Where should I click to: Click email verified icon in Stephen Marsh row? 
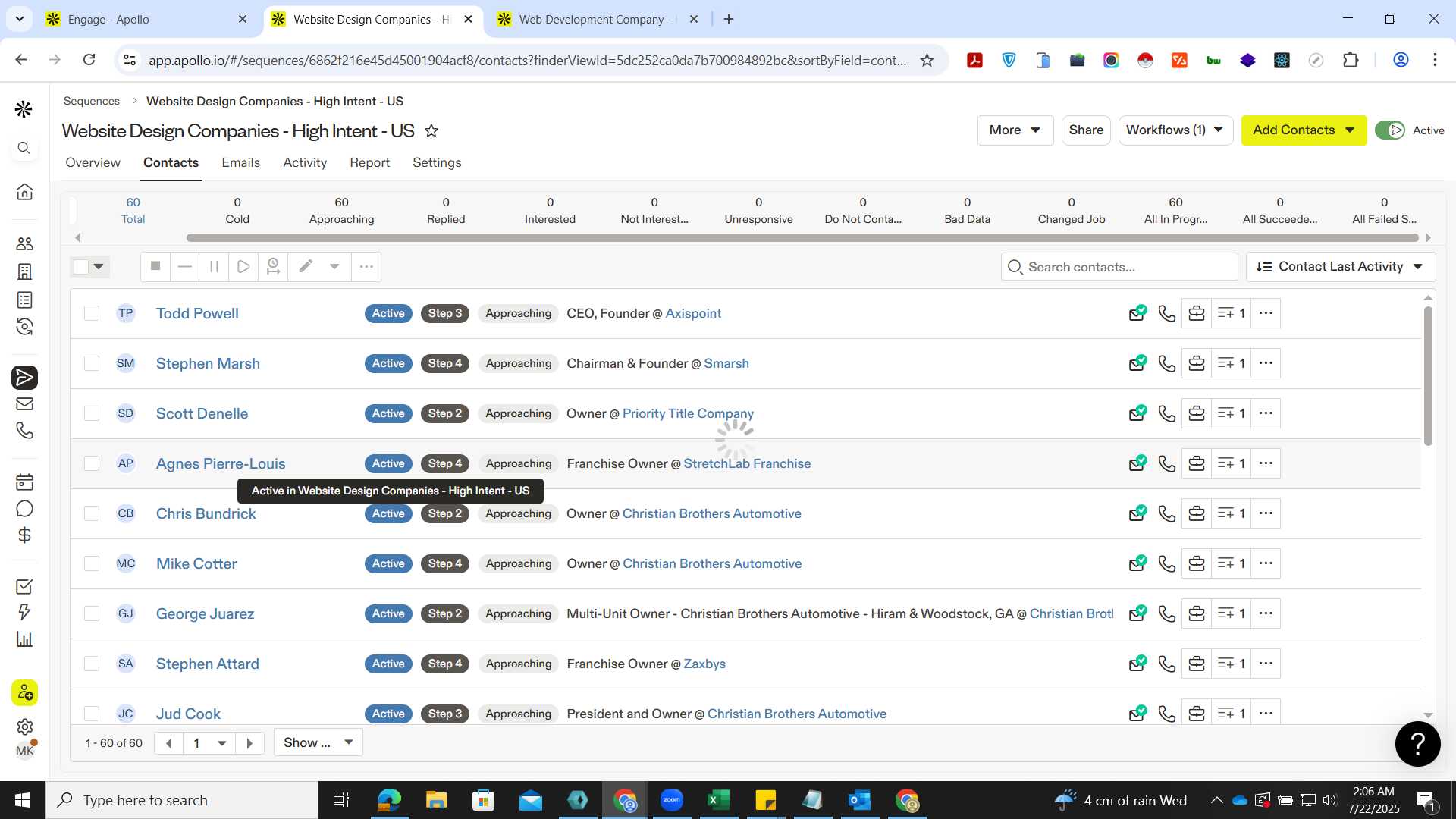click(x=1137, y=363)
